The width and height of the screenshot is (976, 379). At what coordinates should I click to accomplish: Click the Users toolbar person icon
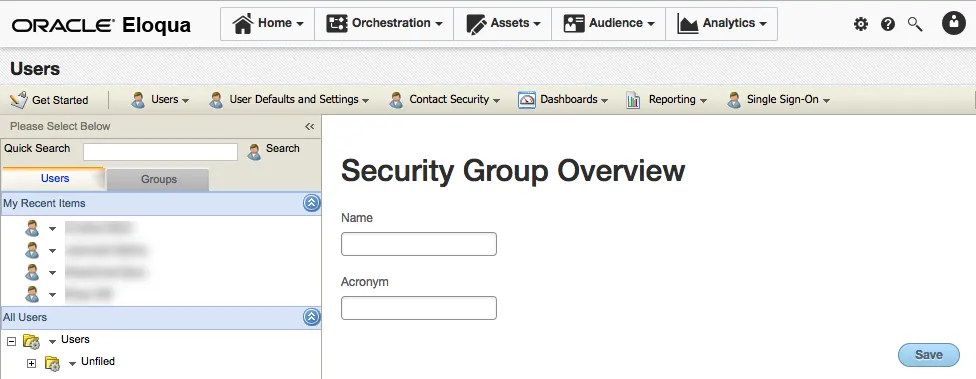coord(138,100)
